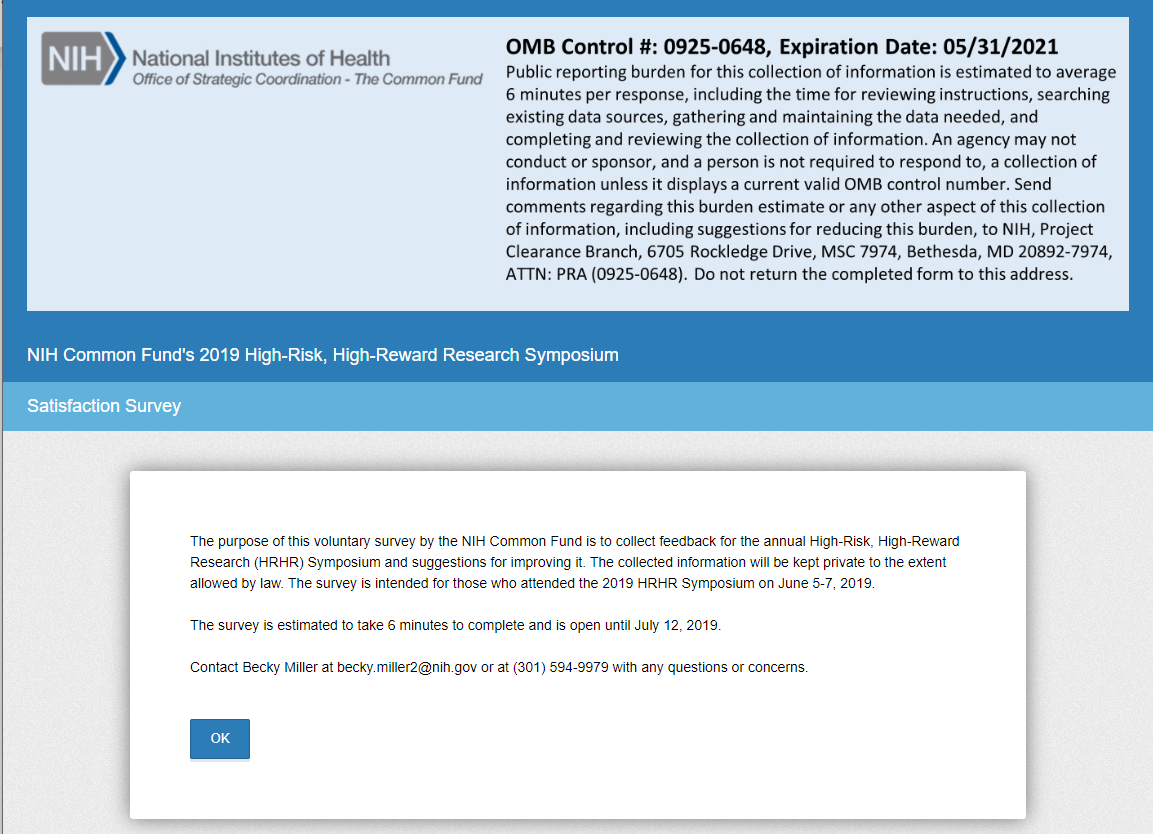Screen dimensions: 1153x834
Task: Click Office of Strategic Coordination subtitle
Action: 307,79
